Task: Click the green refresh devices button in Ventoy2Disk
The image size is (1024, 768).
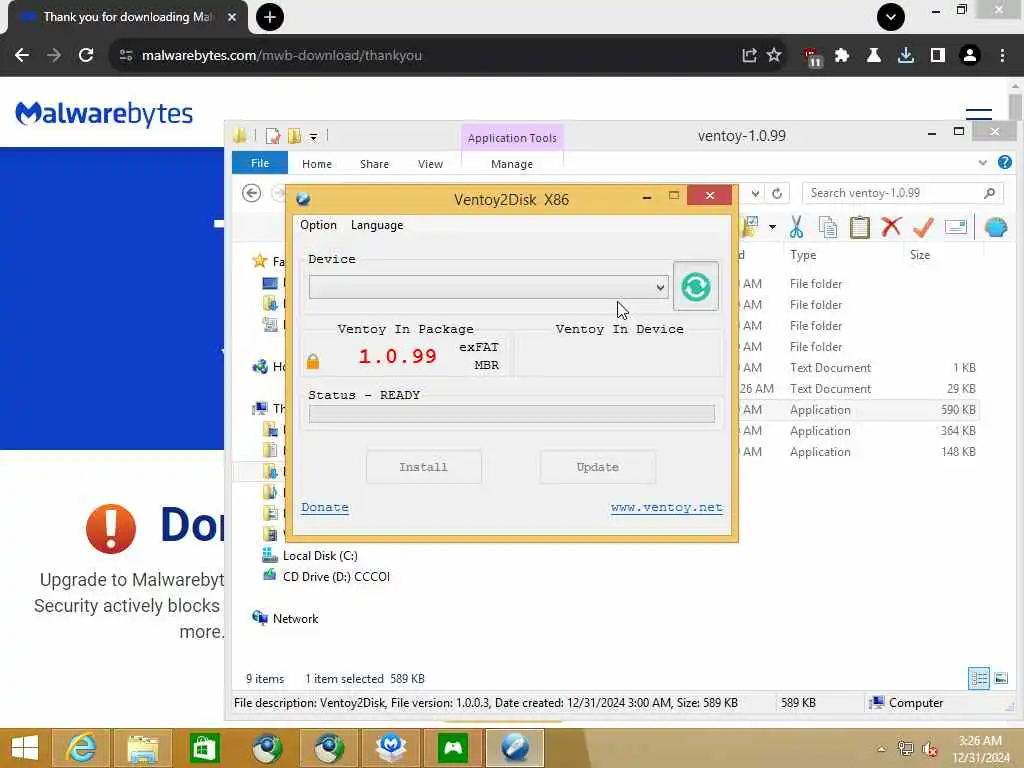Action: click(696, 287)
